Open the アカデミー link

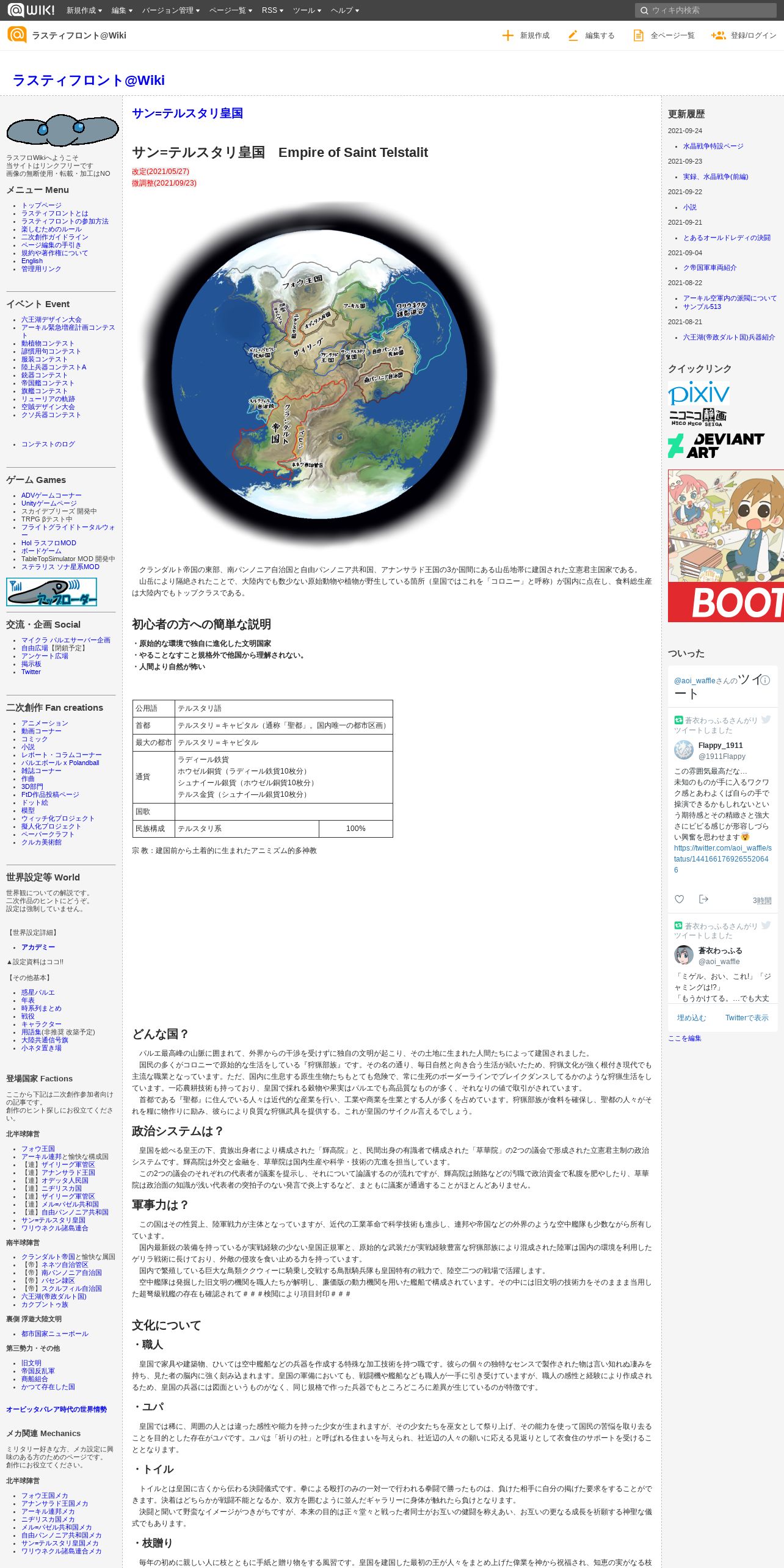(x=38, y=947)
